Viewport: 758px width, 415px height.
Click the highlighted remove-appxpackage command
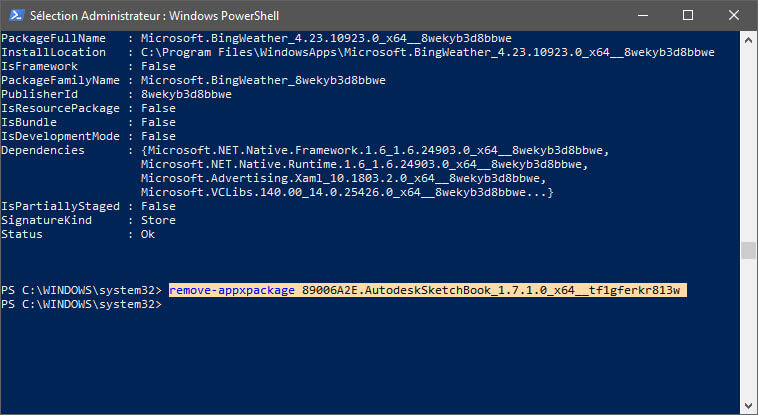click(x=427, y=290)
